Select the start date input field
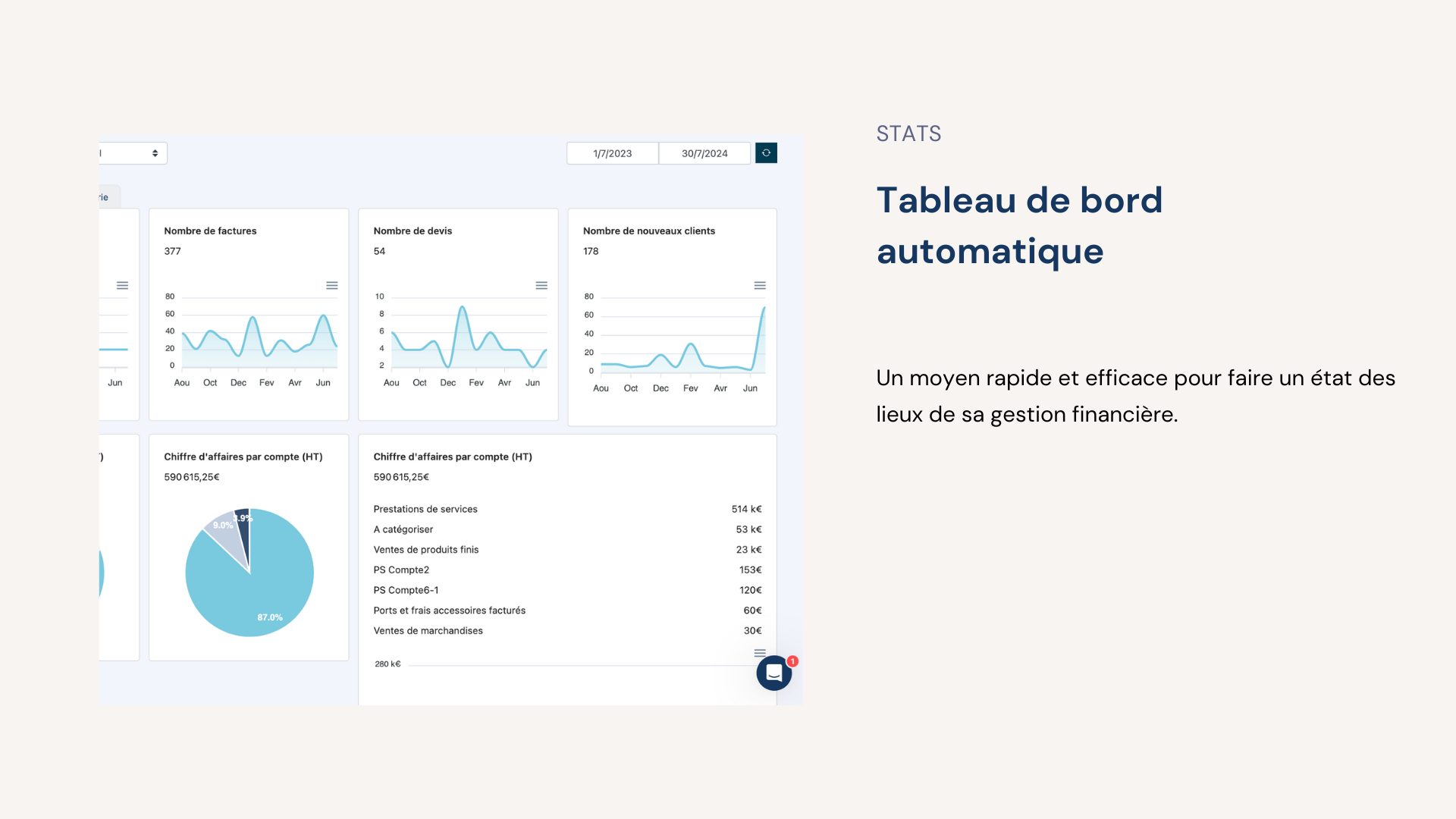Screen dimensions: 1456x819 tap(613, 153)
